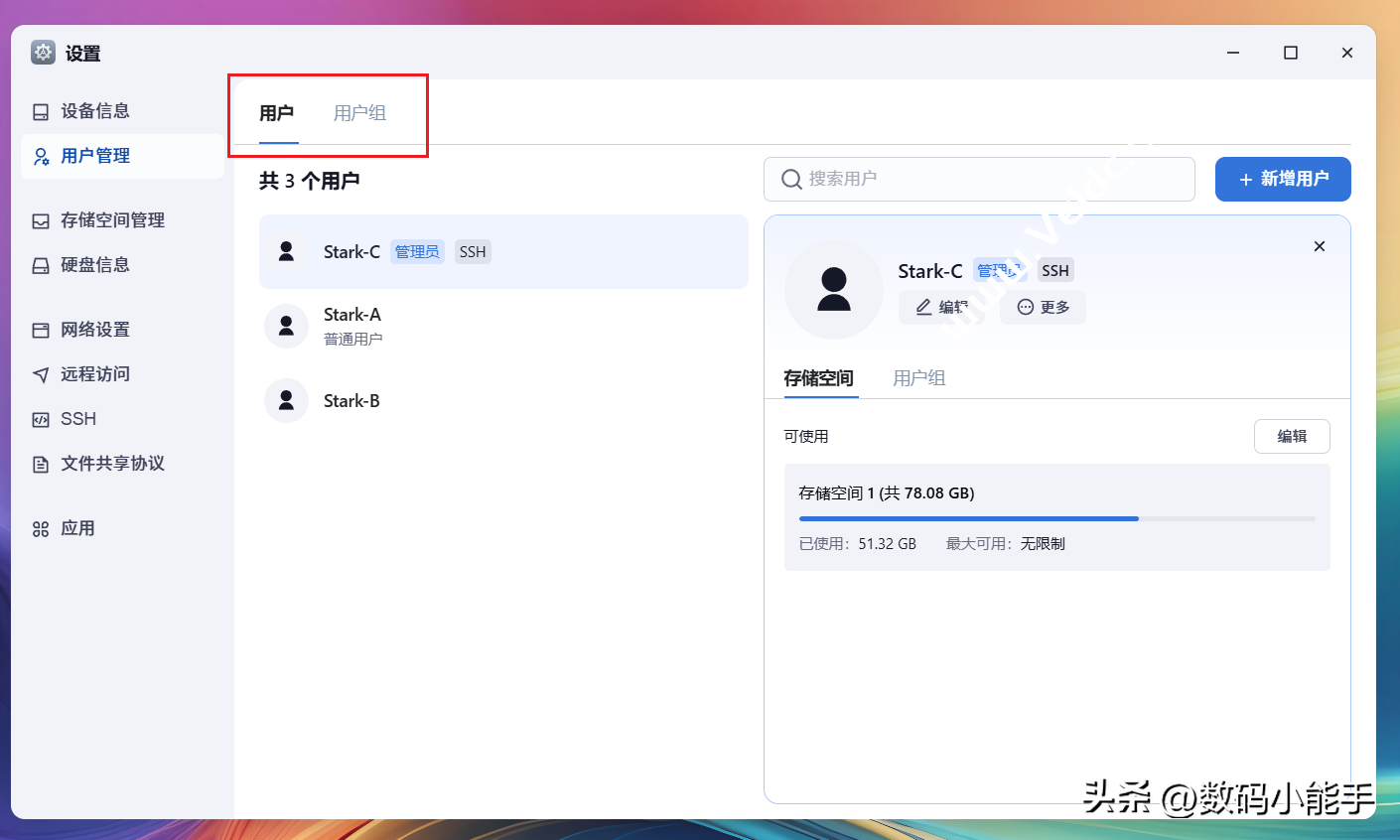Open File Sharing Protocol (文件共享协议)

pos(112,464)
